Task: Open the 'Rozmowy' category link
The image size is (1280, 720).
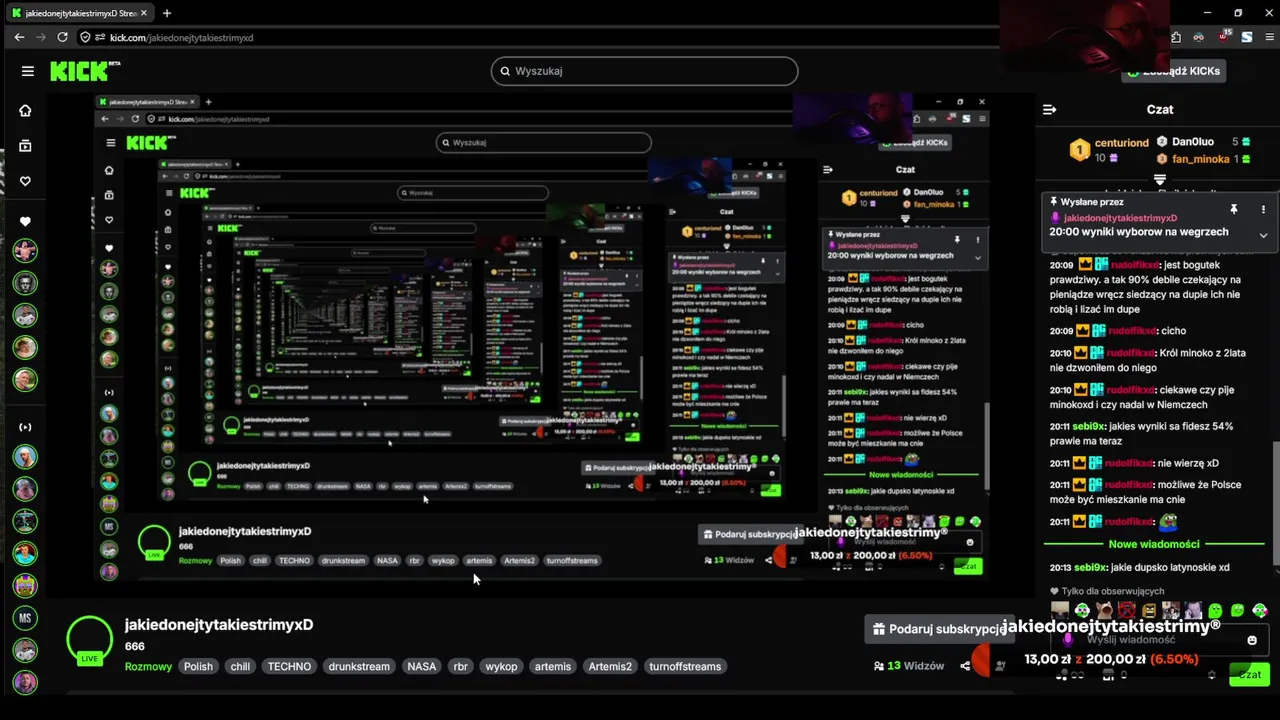Action: [x=148, y=666]
